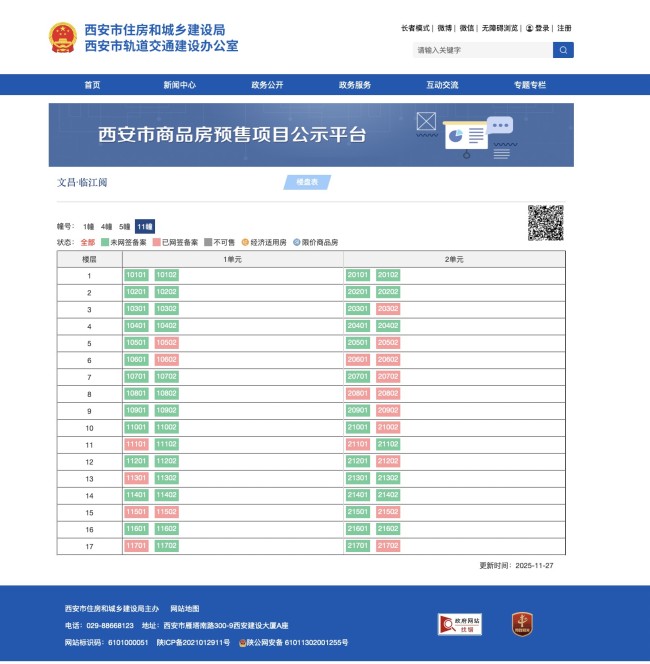Open the QR code image
Screen dimensions: 650x664
(545, 223)
